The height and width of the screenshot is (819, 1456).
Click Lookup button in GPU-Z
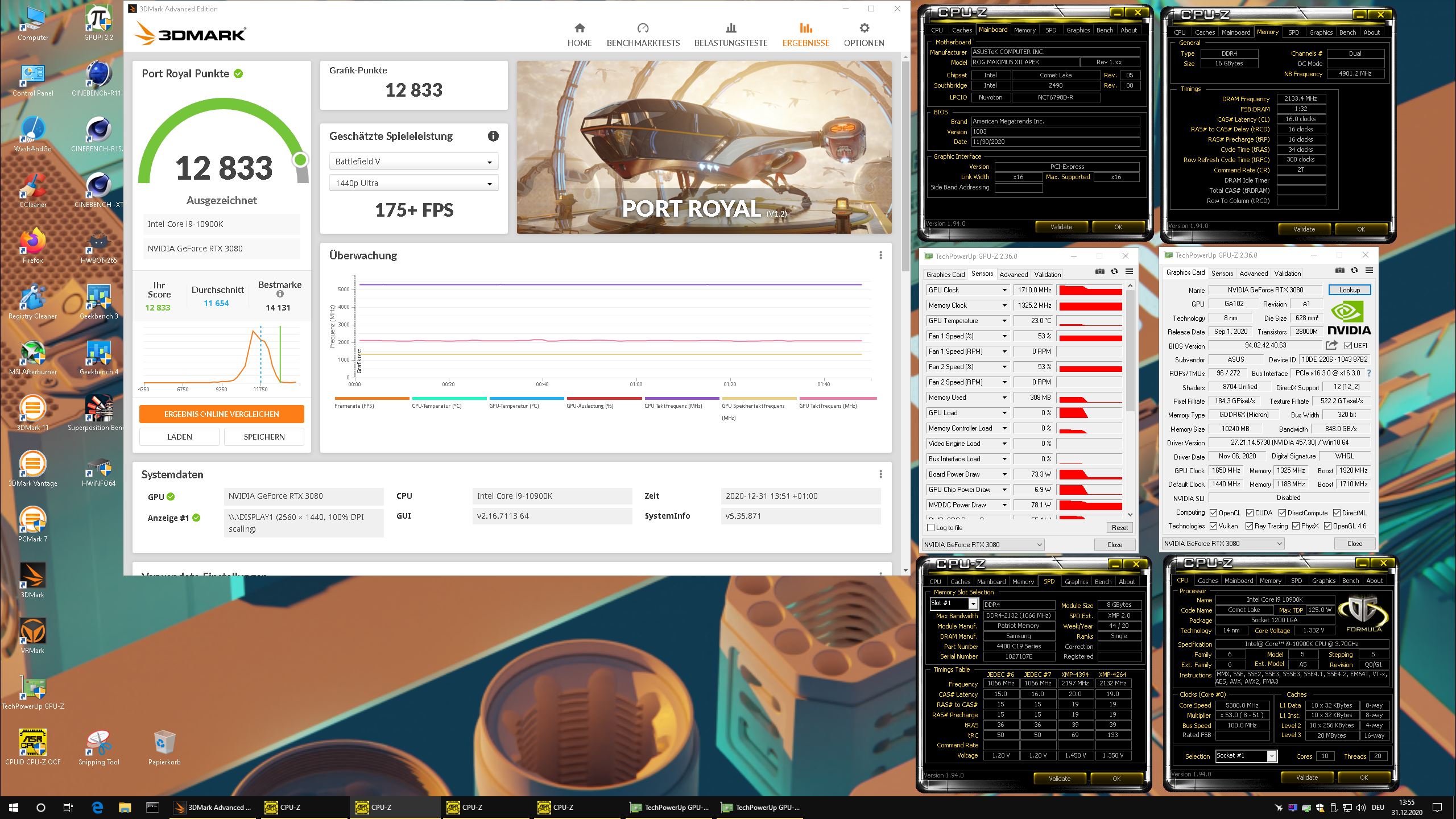tap(1350, 290)
